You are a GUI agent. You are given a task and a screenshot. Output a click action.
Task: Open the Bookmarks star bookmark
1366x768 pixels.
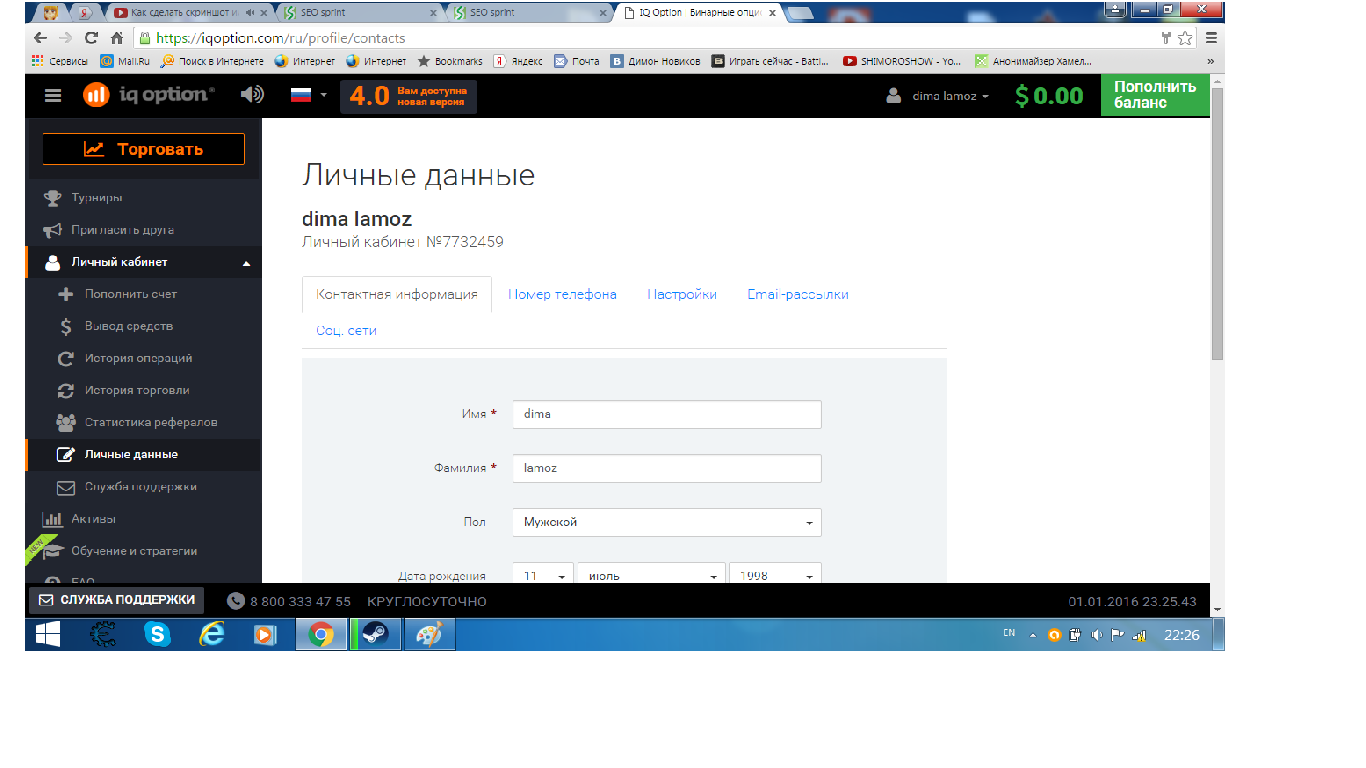click(x=450, y=61)
